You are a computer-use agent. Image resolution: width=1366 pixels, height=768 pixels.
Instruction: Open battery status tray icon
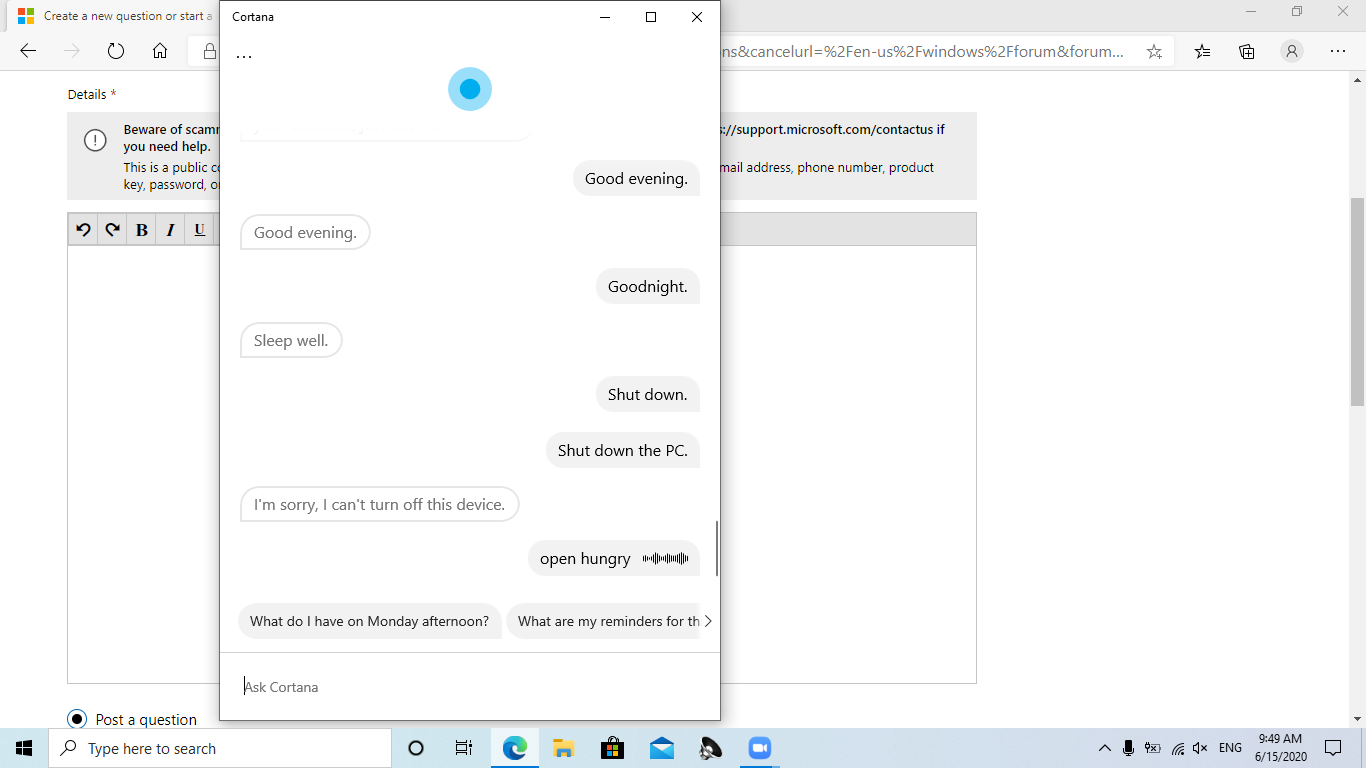coord(1152,748)
